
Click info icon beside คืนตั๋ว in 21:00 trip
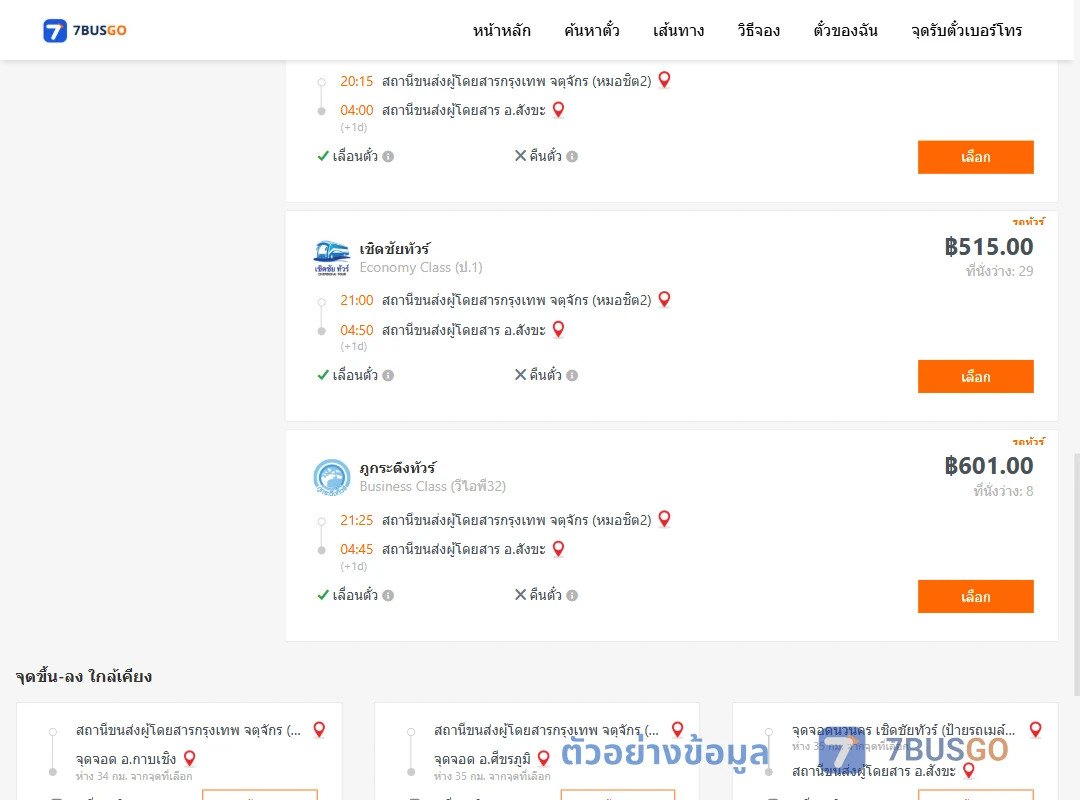(x=572, y=376)
